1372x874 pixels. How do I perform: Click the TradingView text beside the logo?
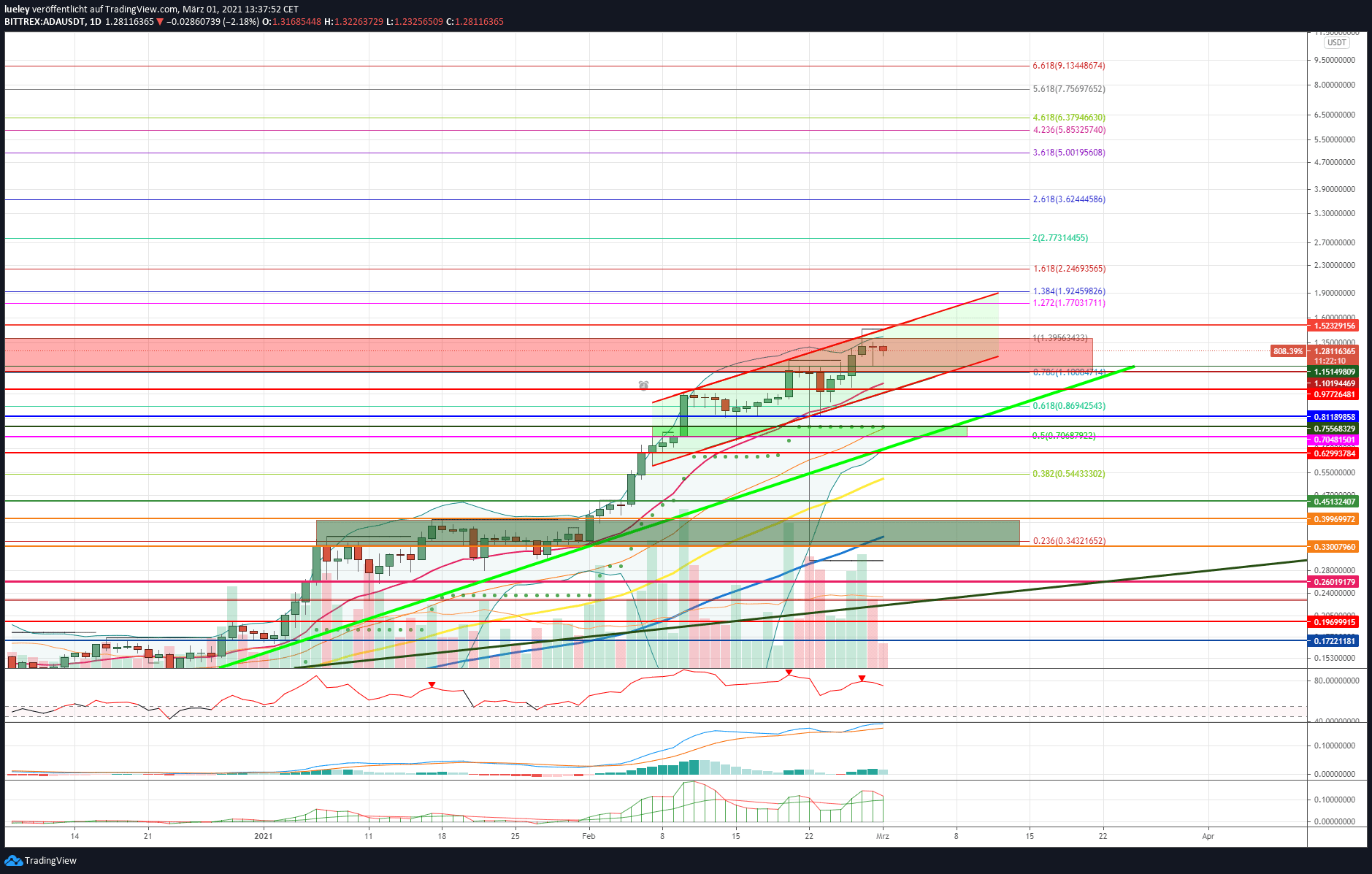50,861
